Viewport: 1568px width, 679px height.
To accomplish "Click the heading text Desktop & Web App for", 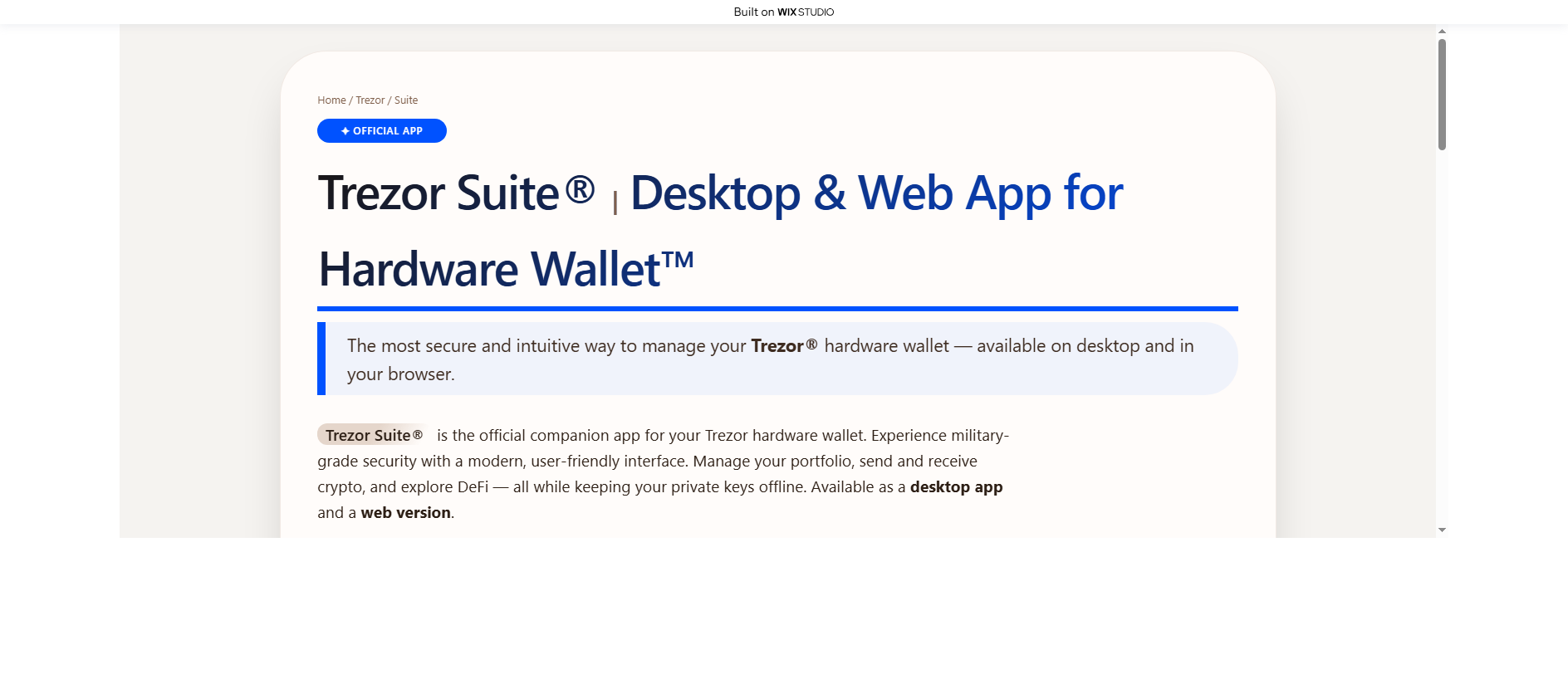I will [x=877, y=193].
